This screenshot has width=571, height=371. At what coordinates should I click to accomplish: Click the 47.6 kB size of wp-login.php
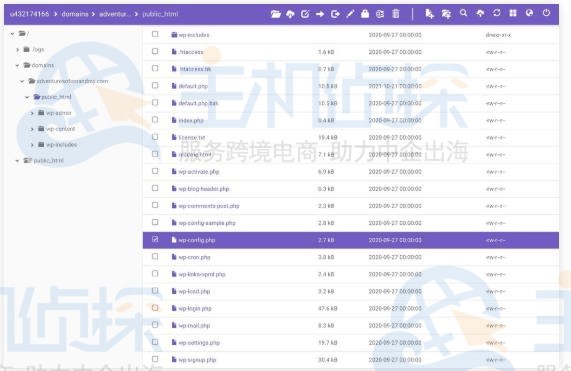coord(327,308)
